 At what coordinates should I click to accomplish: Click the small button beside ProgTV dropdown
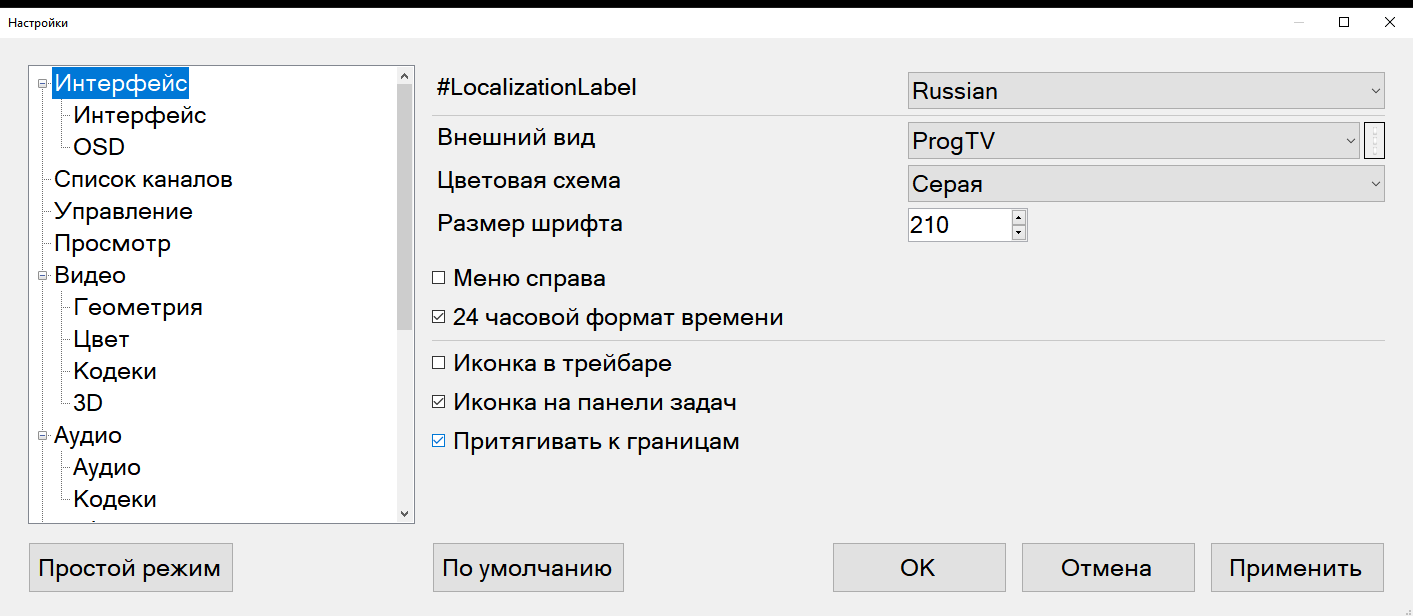coord(1375,141)
